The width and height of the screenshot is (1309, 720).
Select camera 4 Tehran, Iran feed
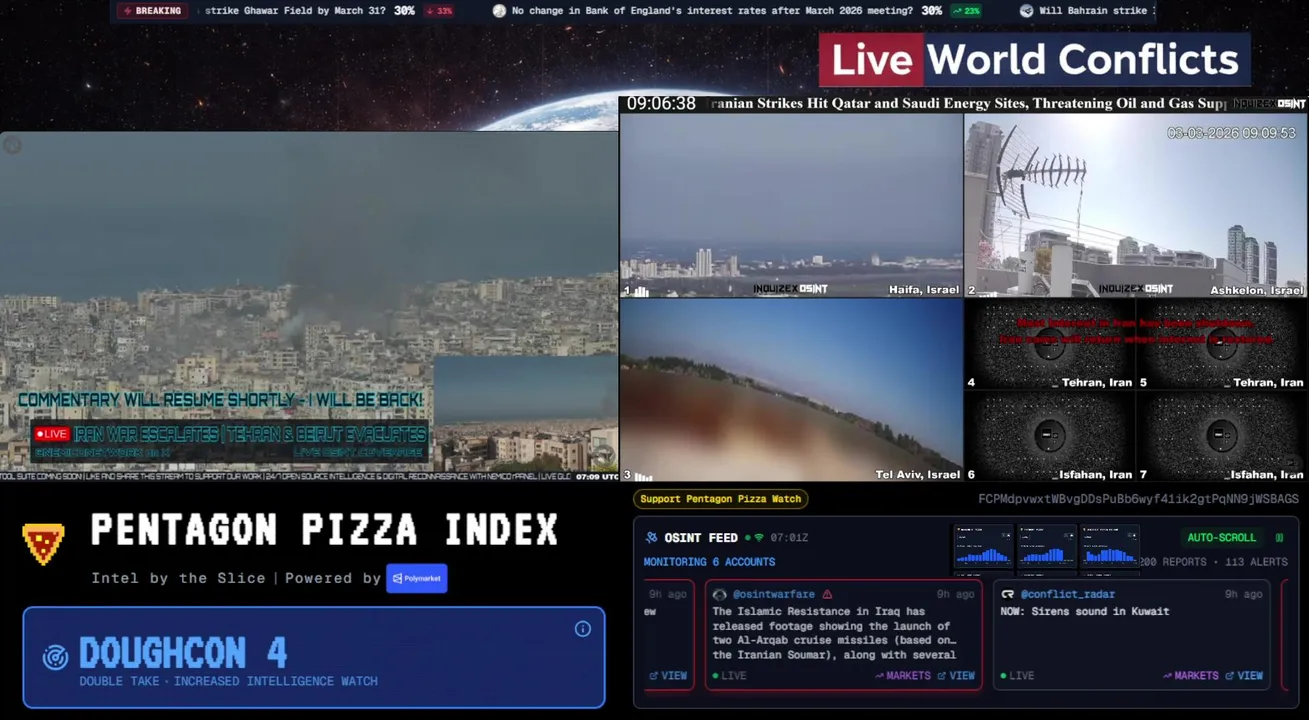point(1050,345)
